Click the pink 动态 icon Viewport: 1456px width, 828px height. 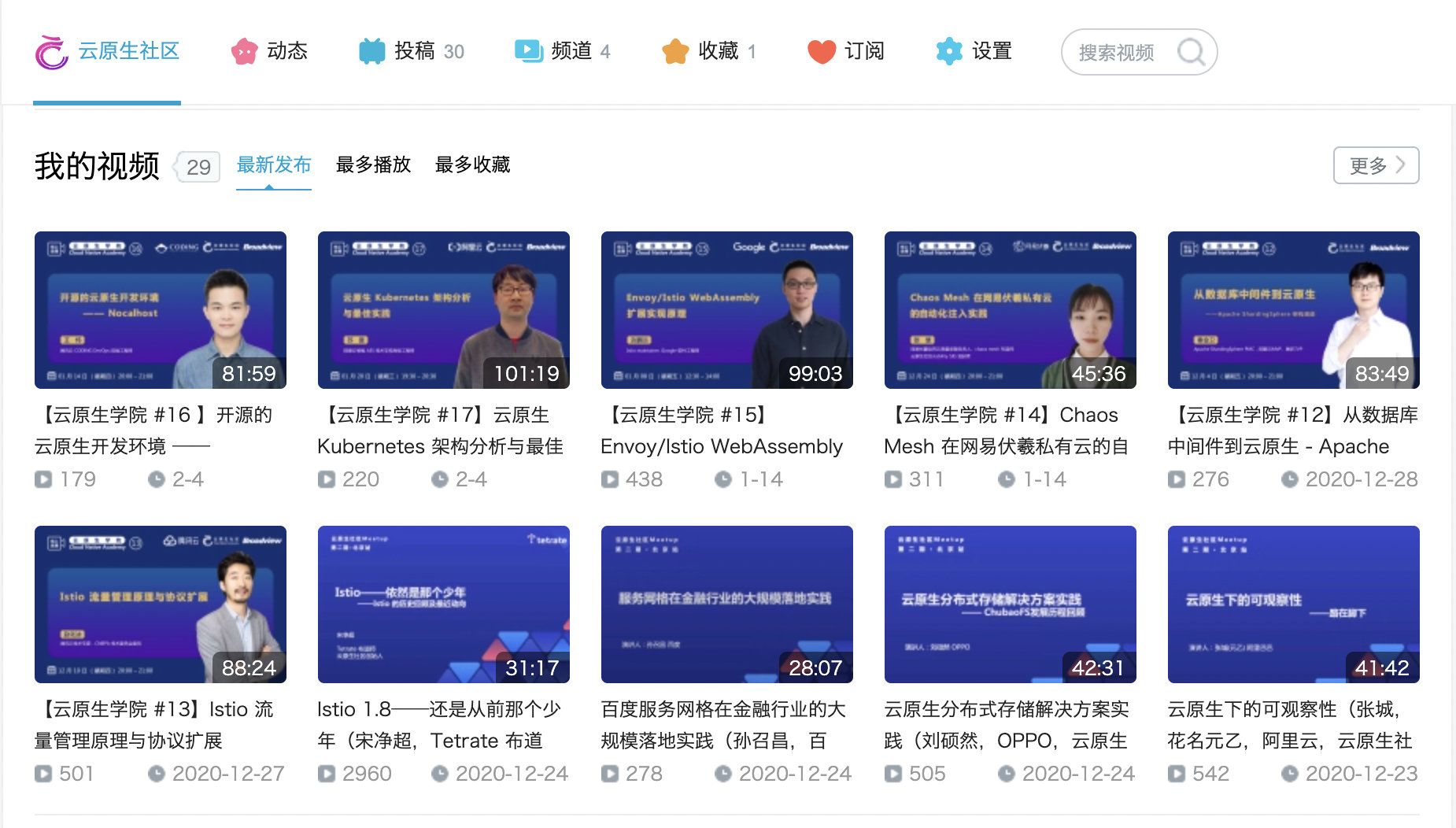(244, 52)
